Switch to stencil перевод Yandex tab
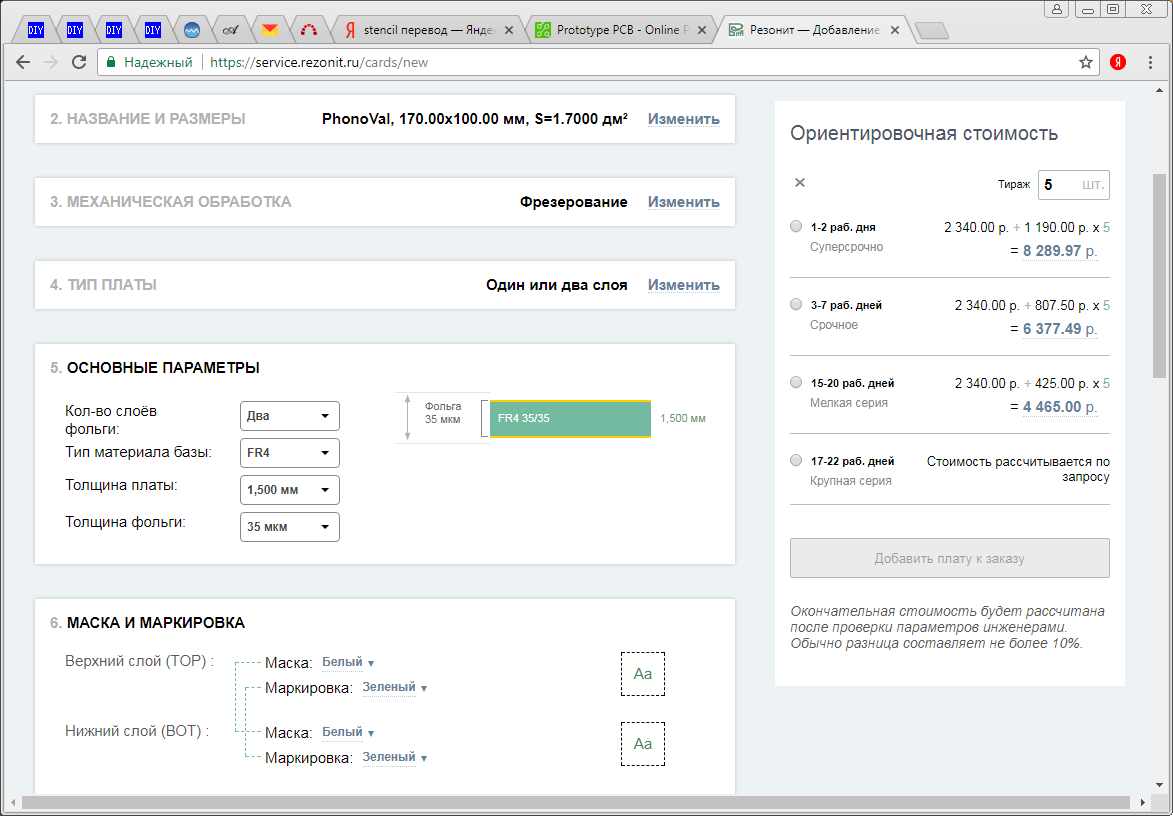This screenshot has width=1173, height=816. [x=430, y=30]
